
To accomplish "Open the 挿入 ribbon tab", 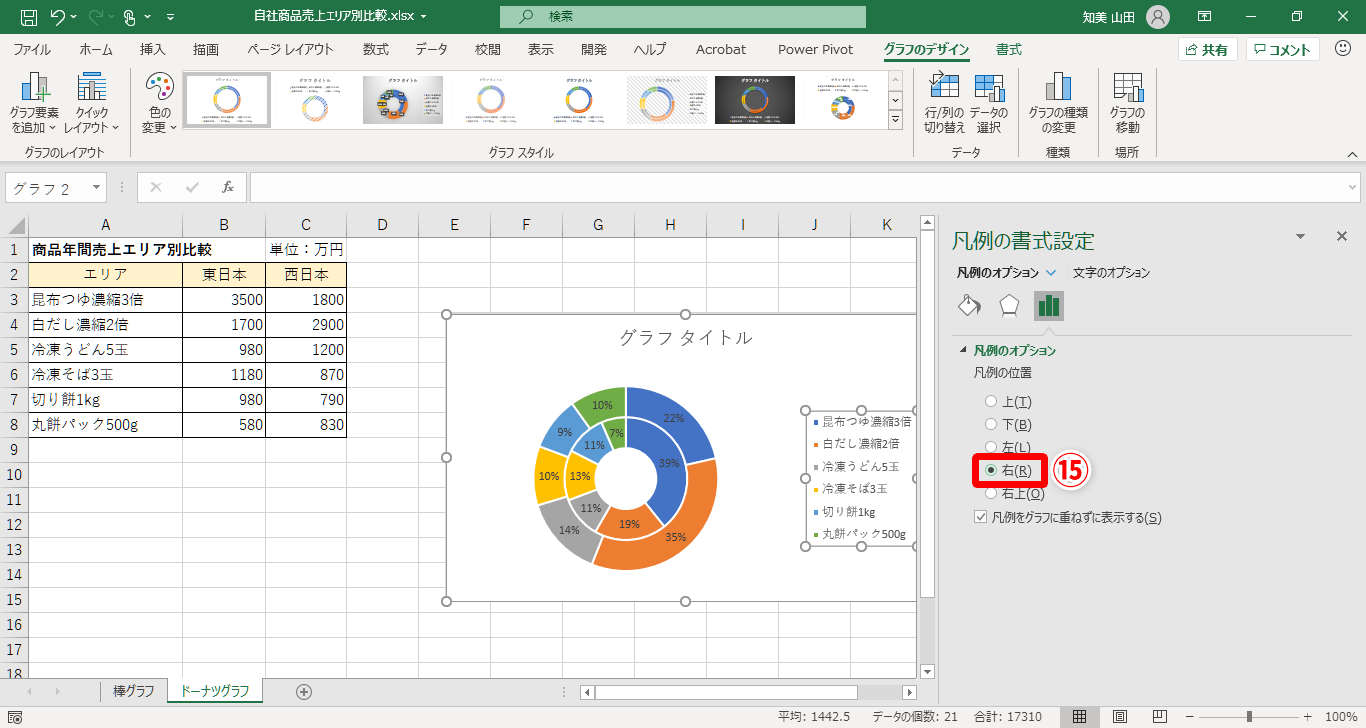I will (153, 49).
